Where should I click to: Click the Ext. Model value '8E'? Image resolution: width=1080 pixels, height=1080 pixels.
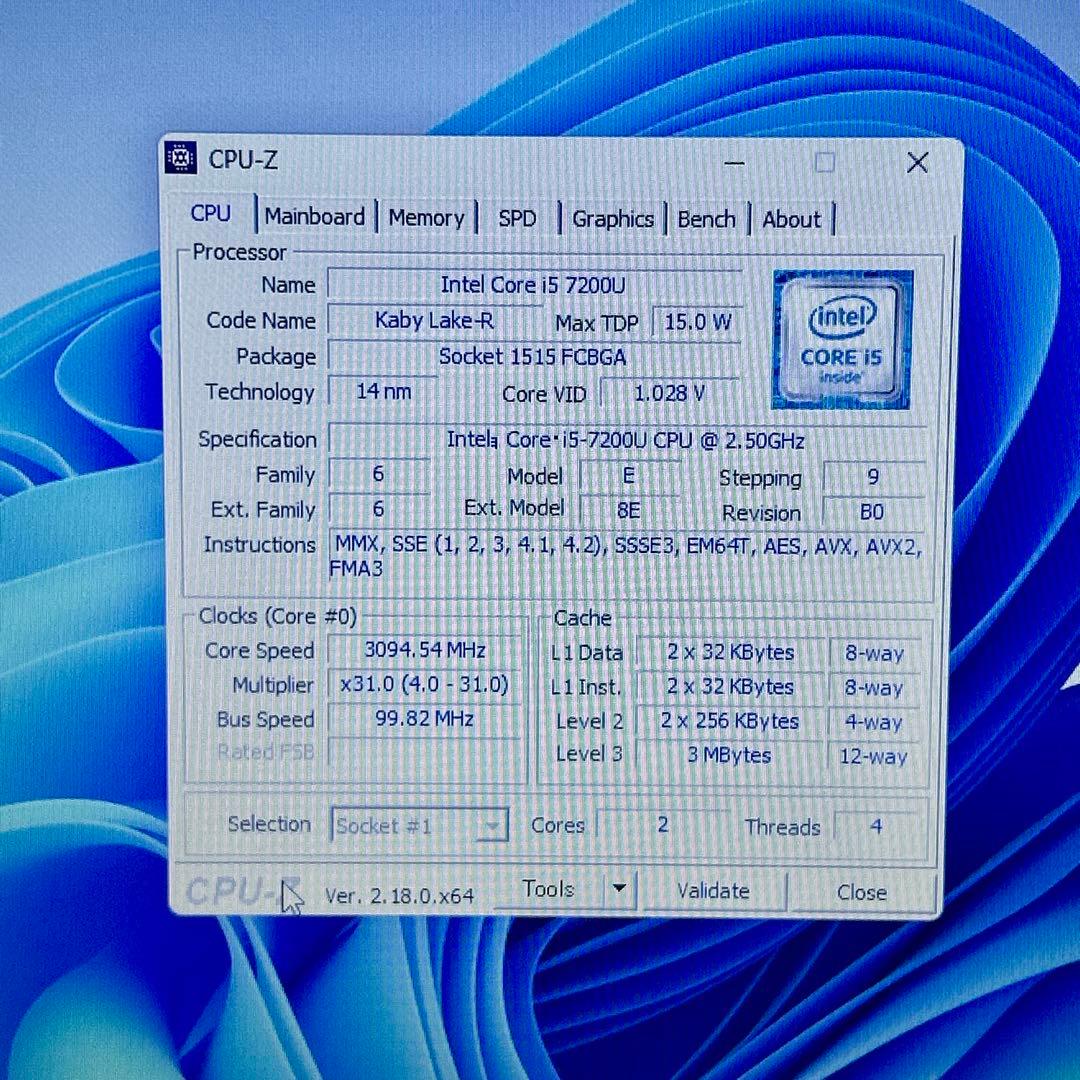[628, 510]
